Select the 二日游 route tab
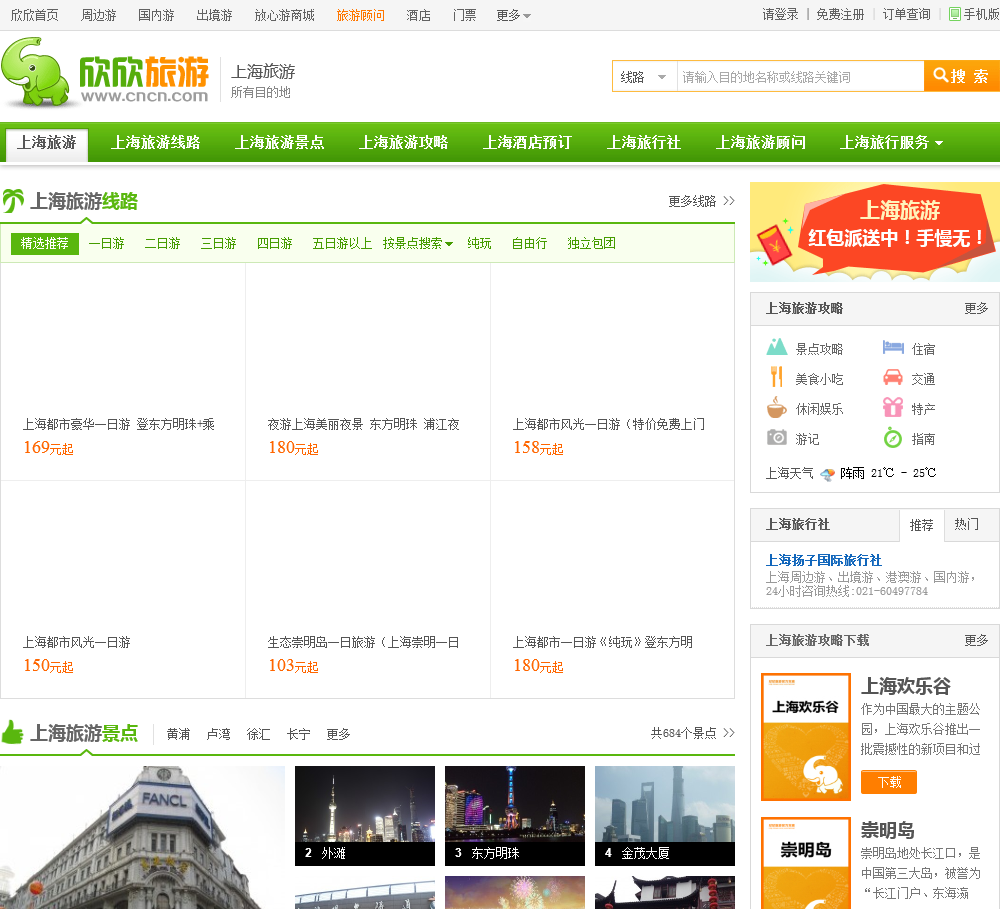The image size is (1000, 909). point(163,243)
